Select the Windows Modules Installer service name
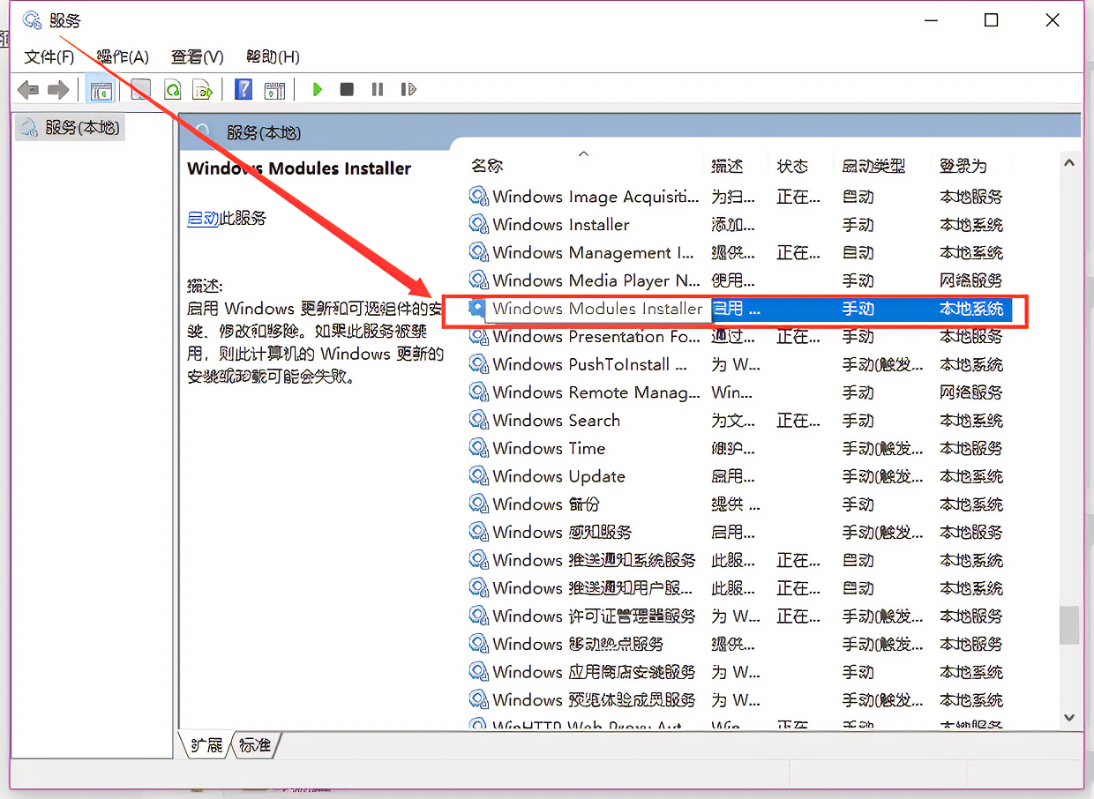This screenshot has width=1094, height=799. [597, 308]
